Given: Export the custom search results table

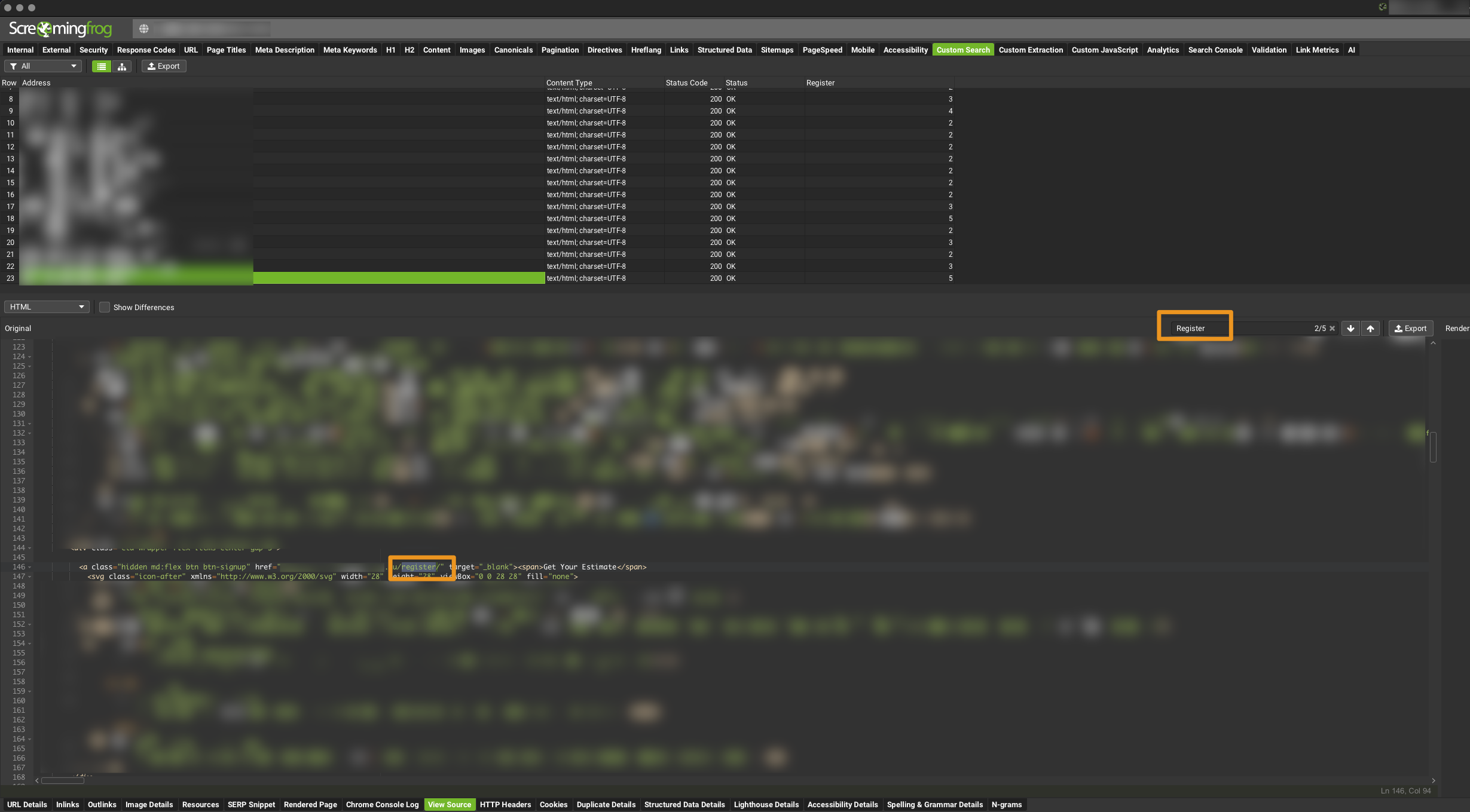Looking at the screenshot, I should (164, 66).
